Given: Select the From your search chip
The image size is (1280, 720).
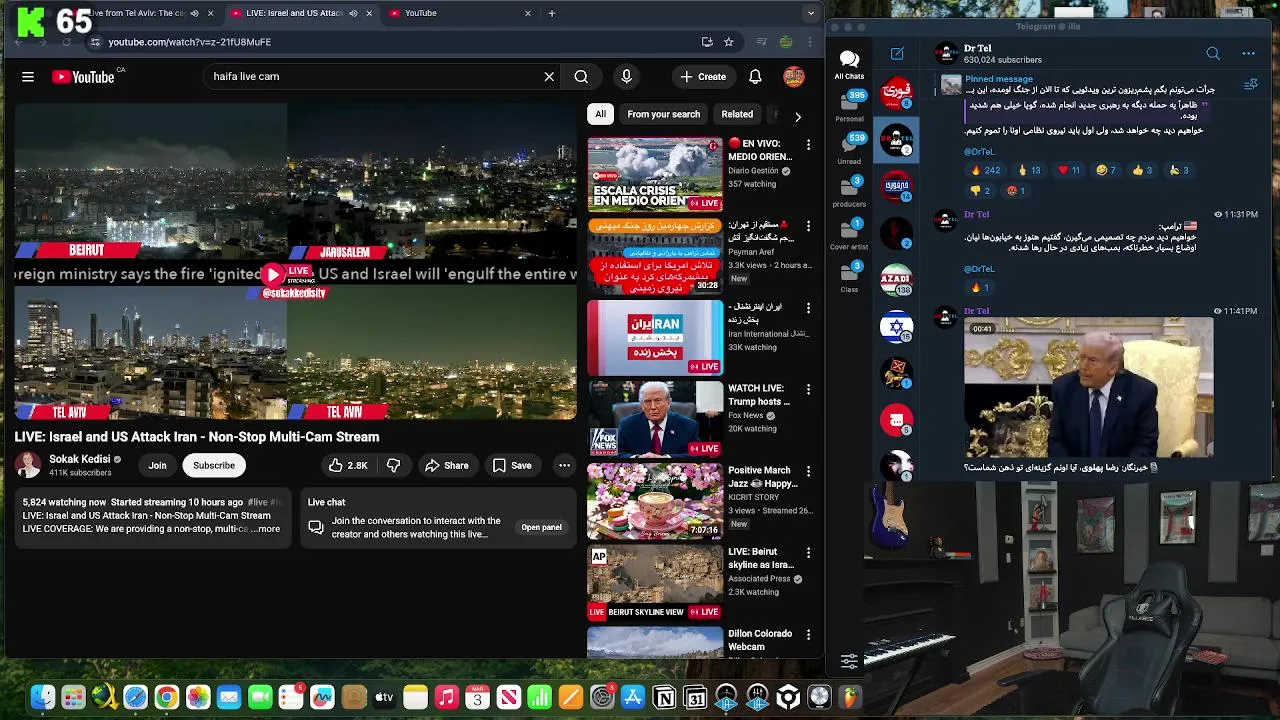Looking at the screenshot, I should pyautogui.click(x=663, y=114).
